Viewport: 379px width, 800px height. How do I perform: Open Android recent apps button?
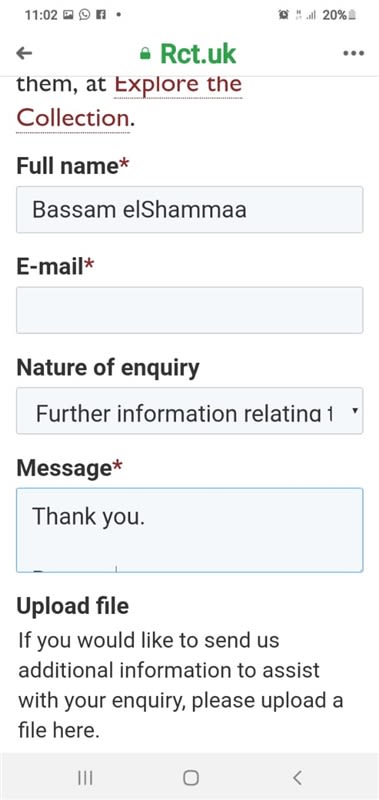[85, 778]
